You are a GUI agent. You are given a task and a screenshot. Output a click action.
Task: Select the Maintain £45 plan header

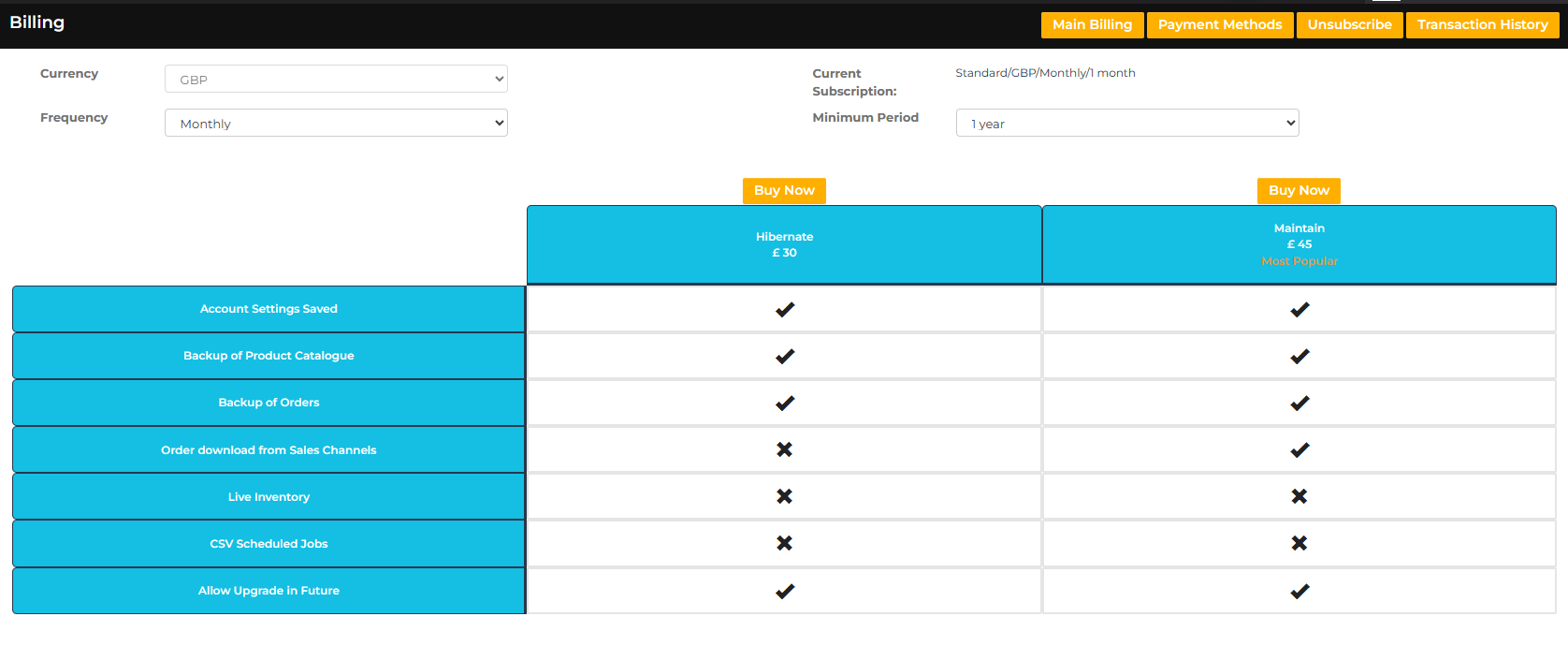tap(1299, 244)
